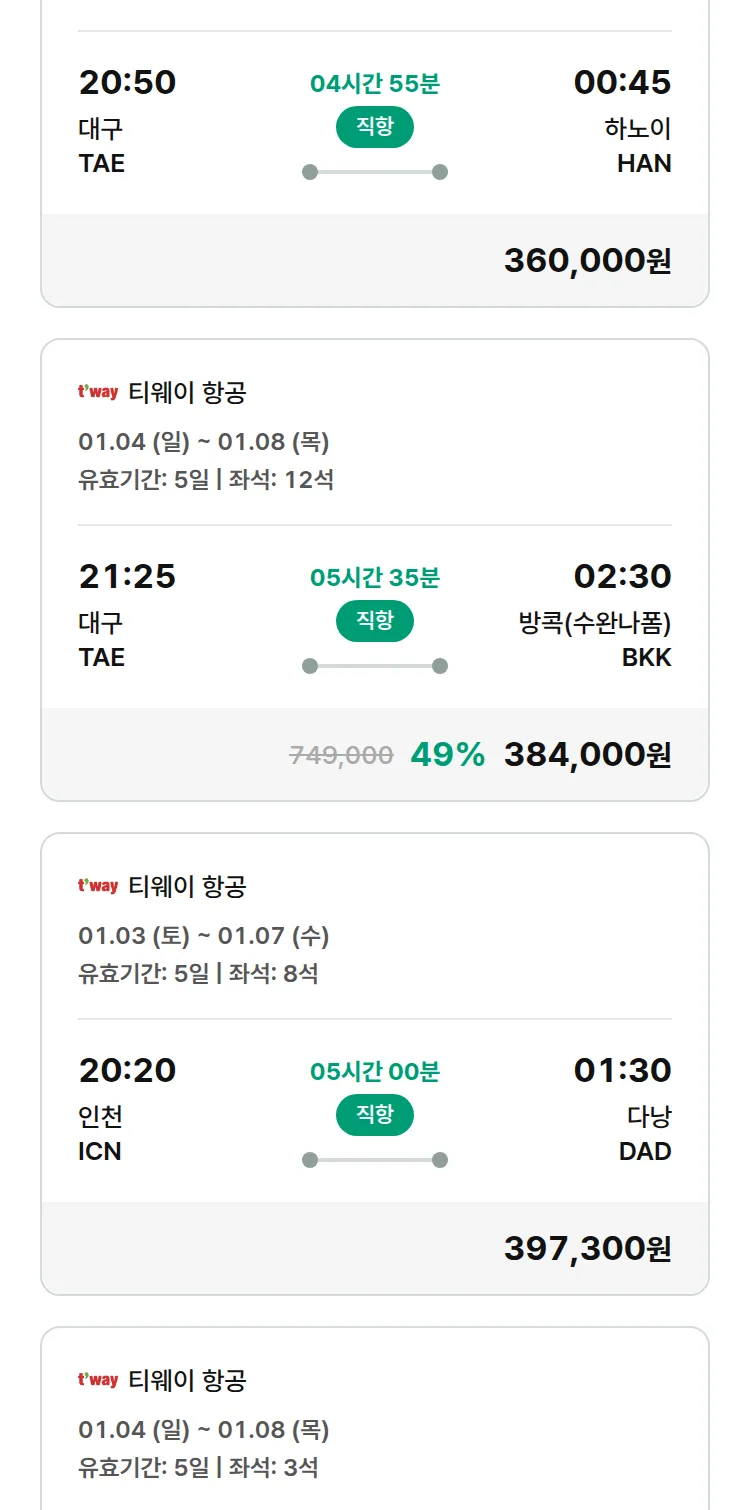Click the struck-through 749,000 original price
This screenshot has height=1510, width=750.
coord(341,755)
